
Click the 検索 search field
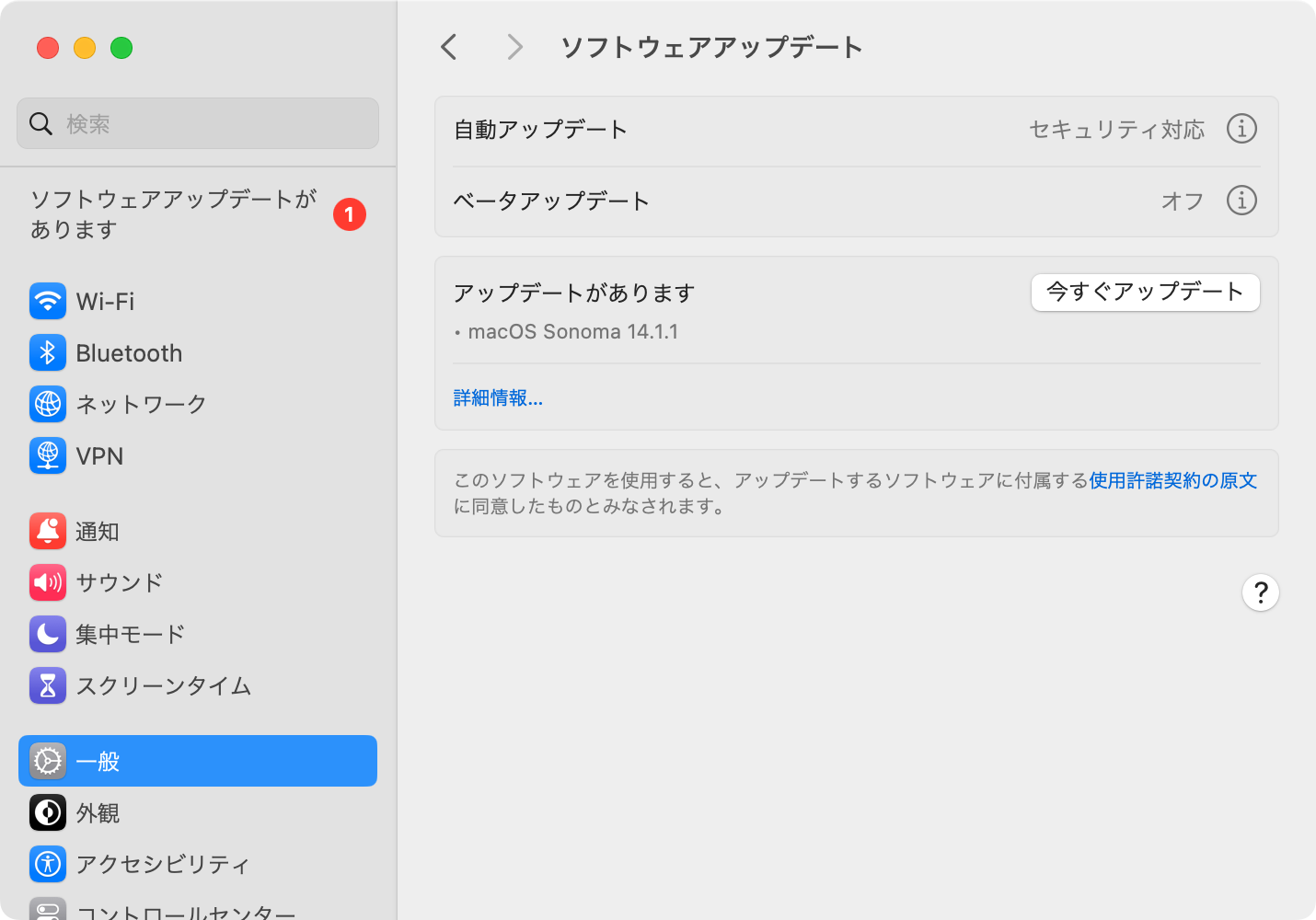[x=198, y=123]
